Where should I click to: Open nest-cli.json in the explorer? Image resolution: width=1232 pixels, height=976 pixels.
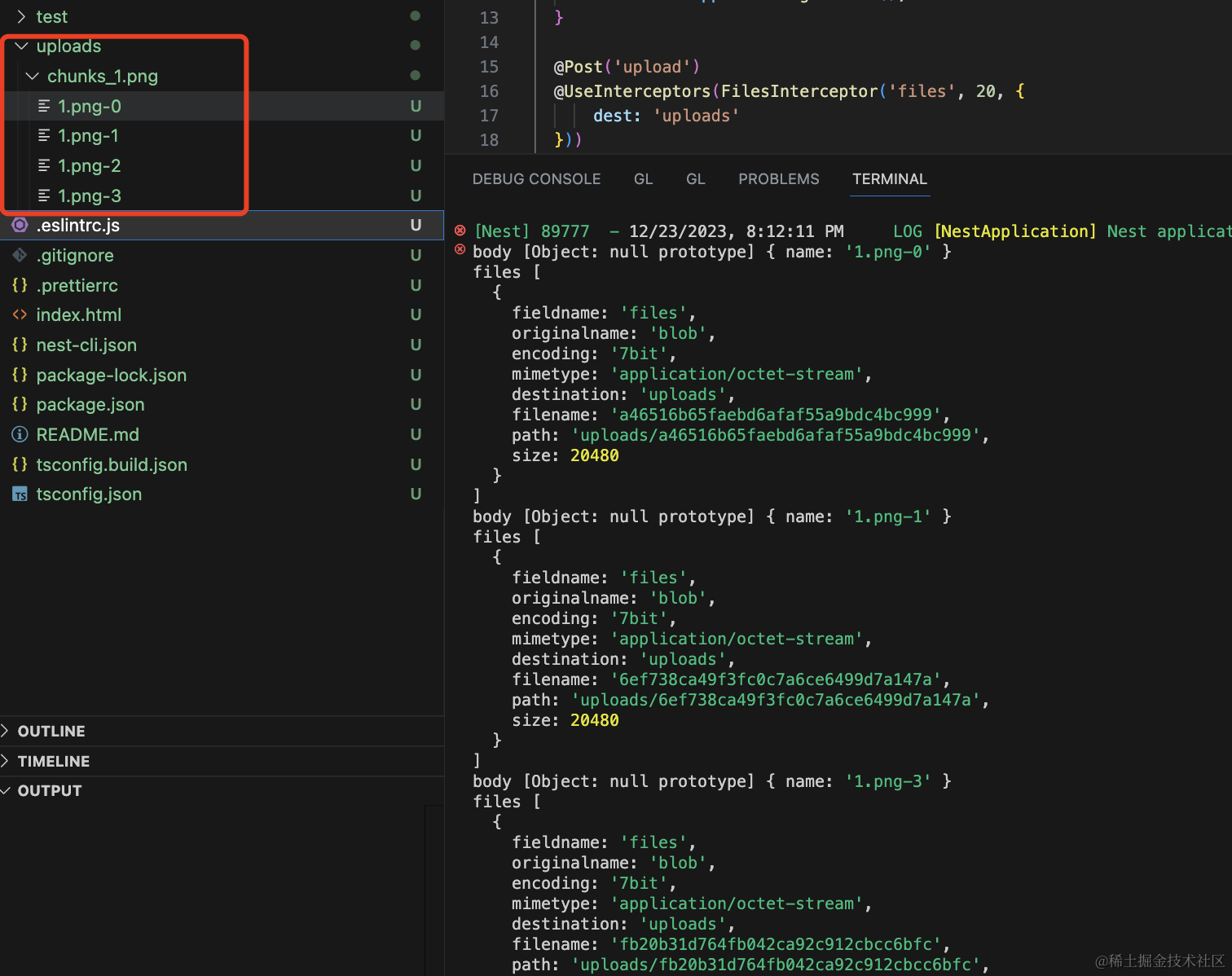86,345
